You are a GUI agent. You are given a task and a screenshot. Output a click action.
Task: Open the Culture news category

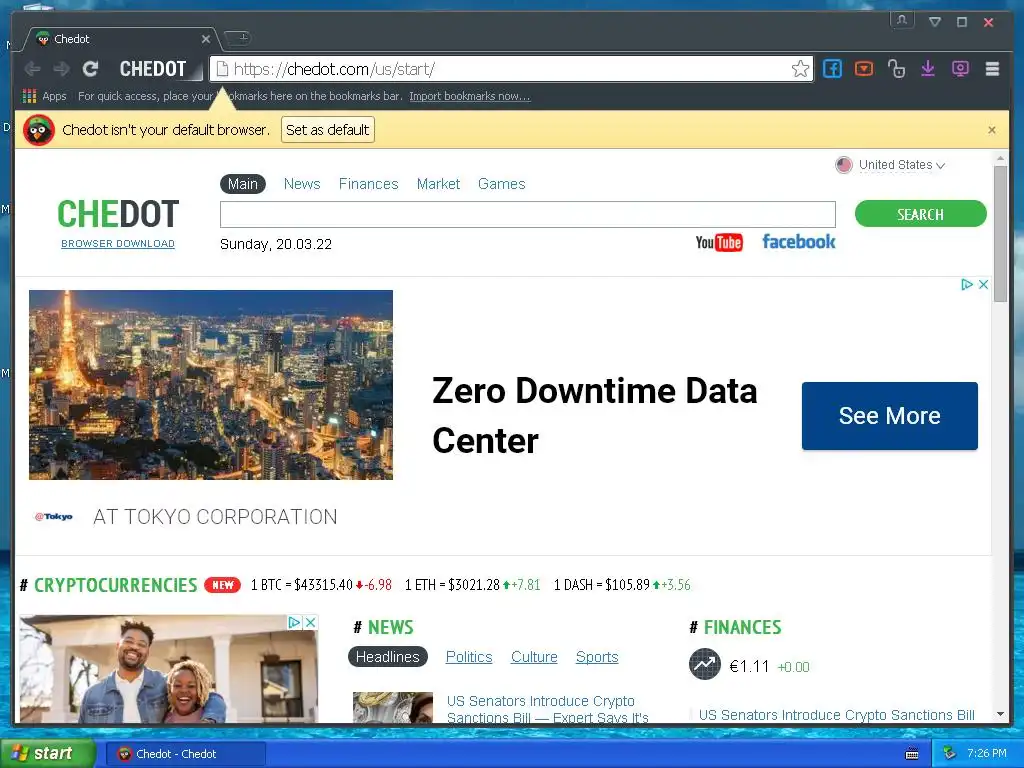pos(534,657)
